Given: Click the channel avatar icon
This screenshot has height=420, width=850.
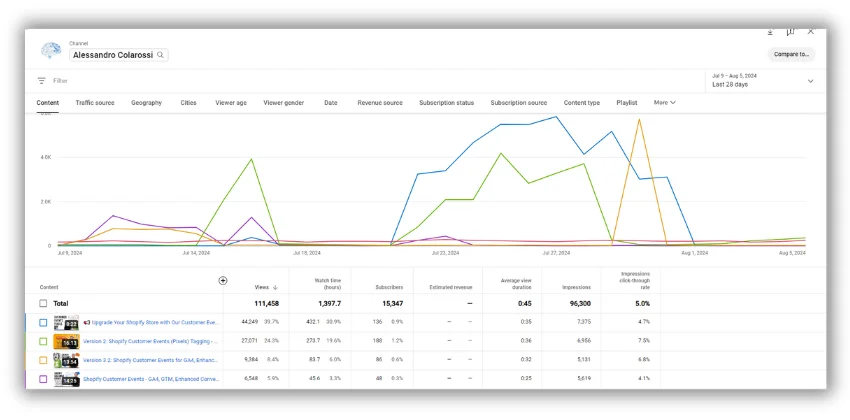Looking at the screenshot, I should 50,52.
